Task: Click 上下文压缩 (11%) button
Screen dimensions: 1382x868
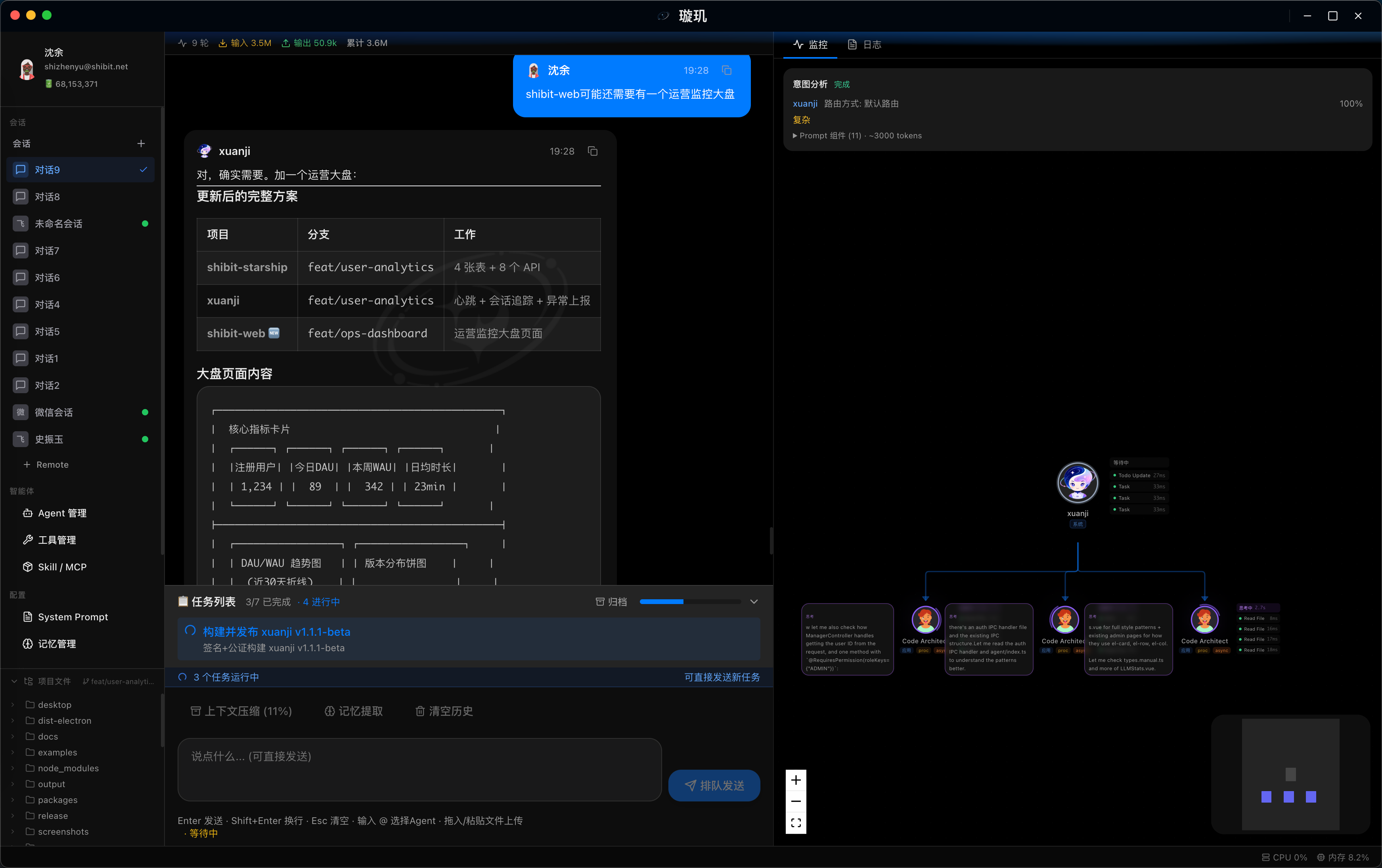Action: pos(241,711)
